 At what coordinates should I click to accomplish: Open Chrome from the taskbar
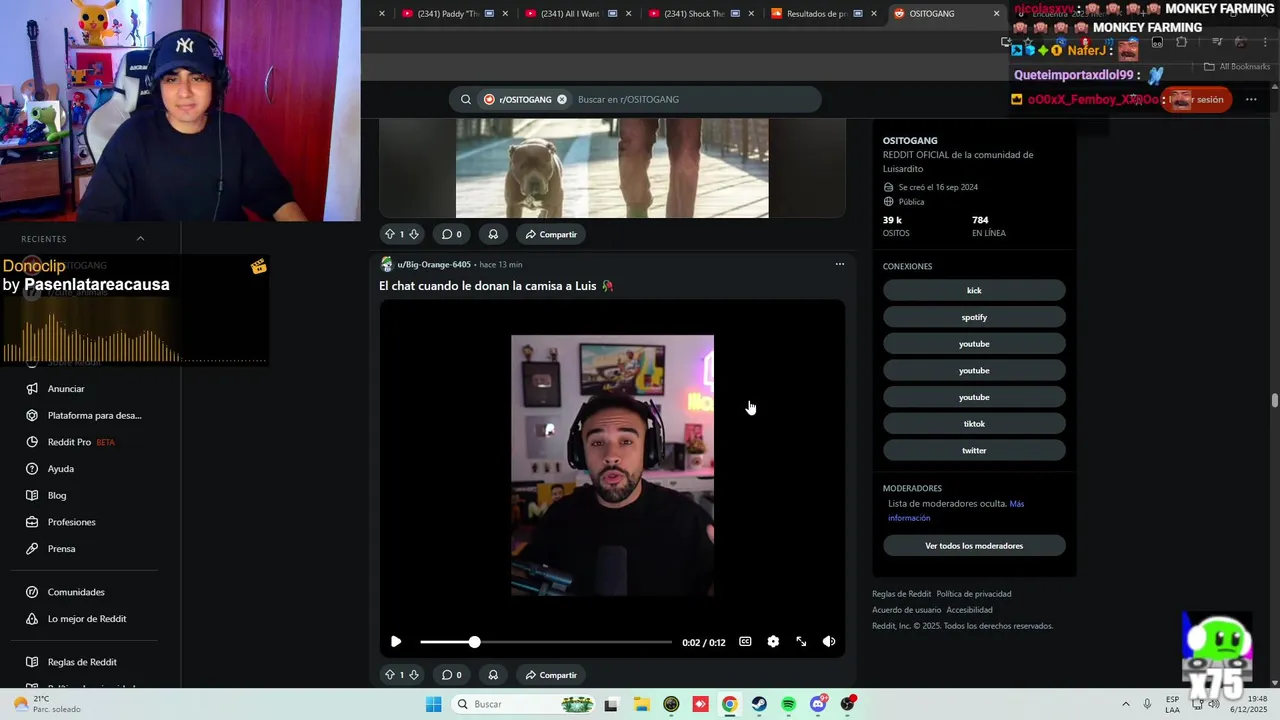[730, 705]
